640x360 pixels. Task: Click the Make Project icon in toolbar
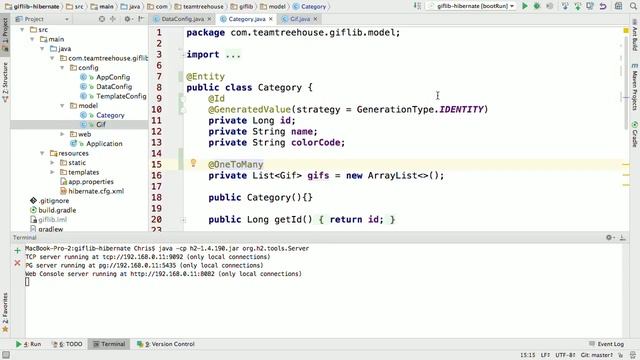pos(417,6)
